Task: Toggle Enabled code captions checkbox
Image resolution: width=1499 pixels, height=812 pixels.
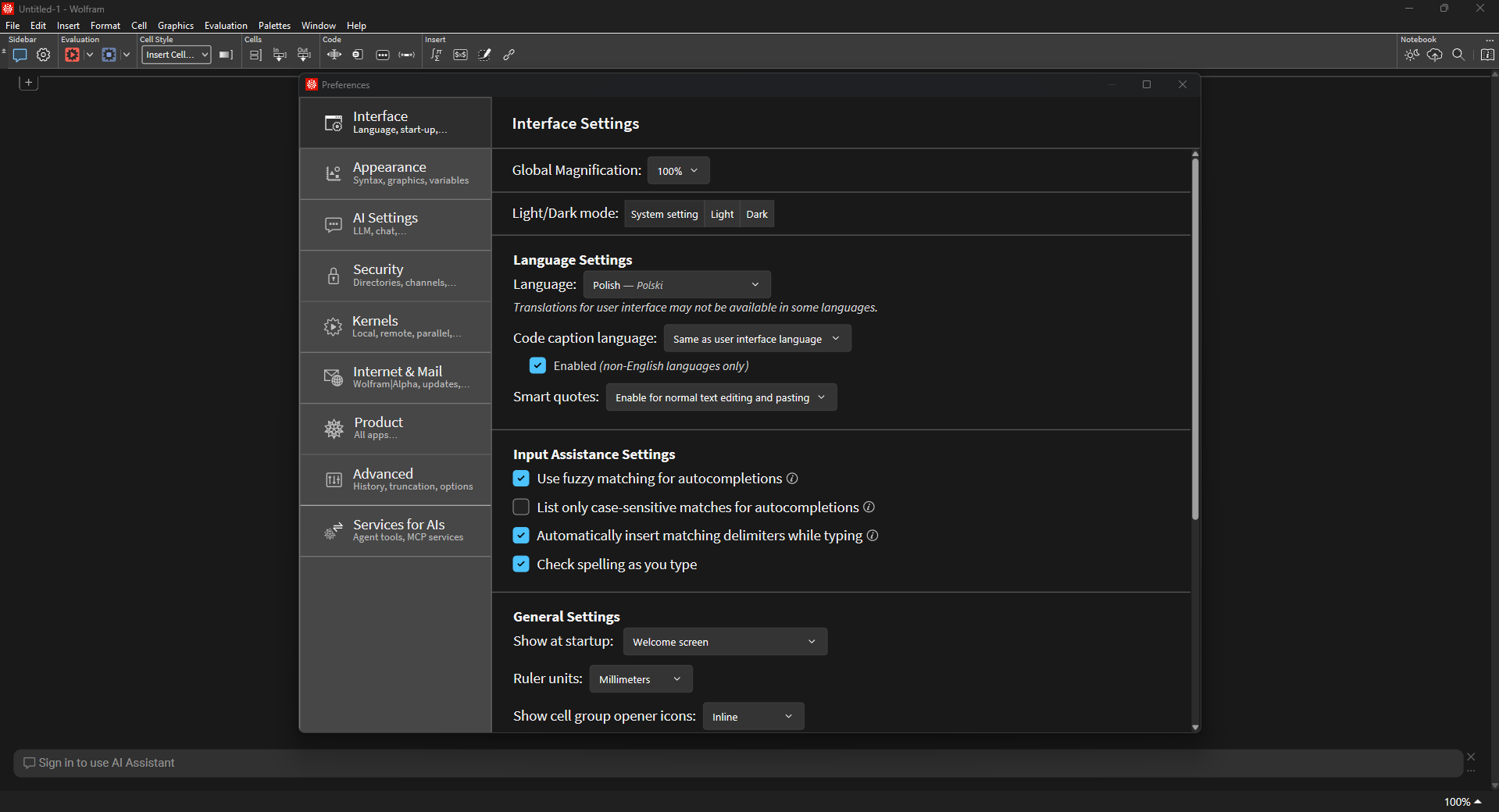Action: pyautogui.click(x=537, y=365)
